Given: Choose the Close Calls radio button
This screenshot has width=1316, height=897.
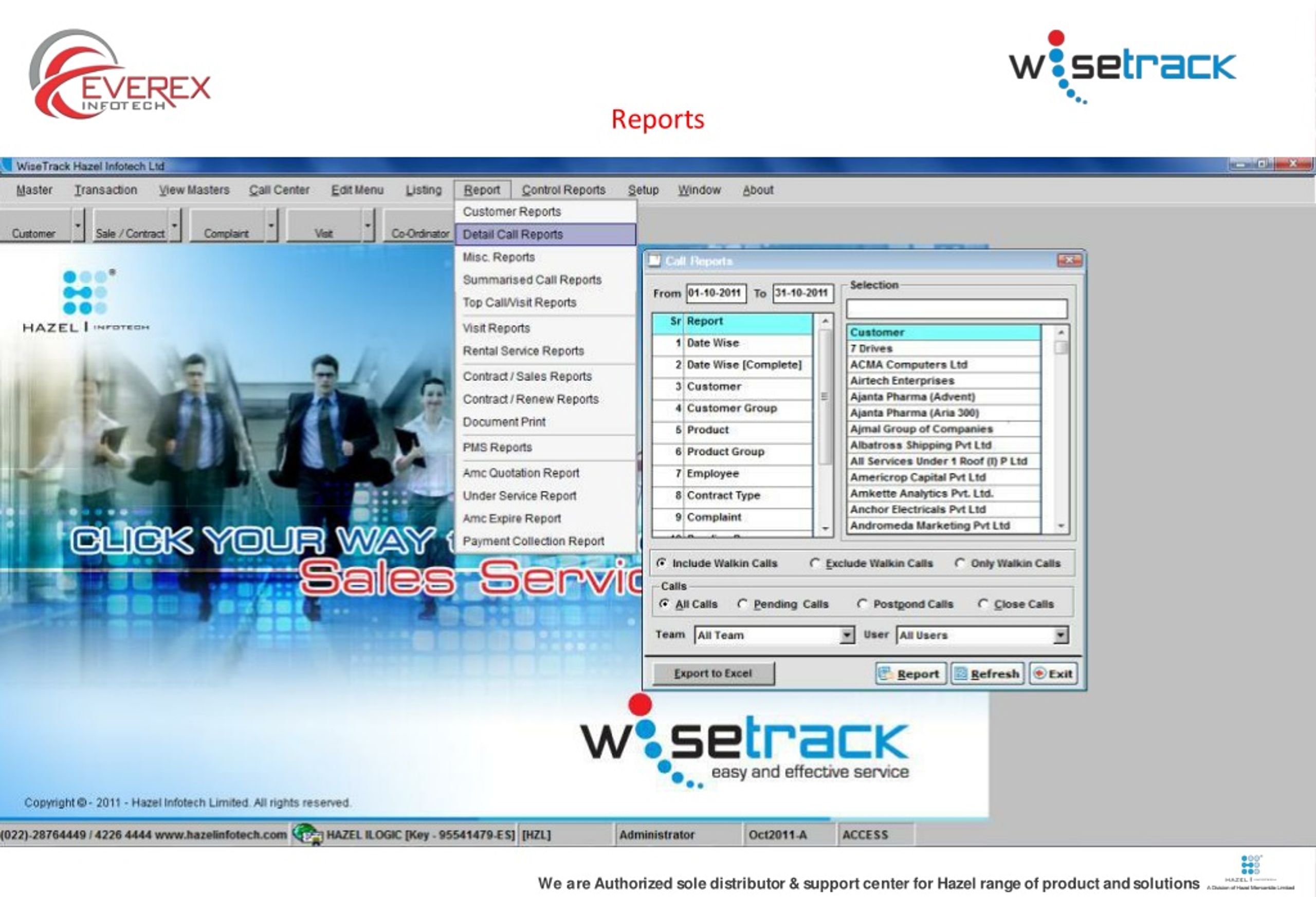Looking at the screenshot, I should (983, 604).
